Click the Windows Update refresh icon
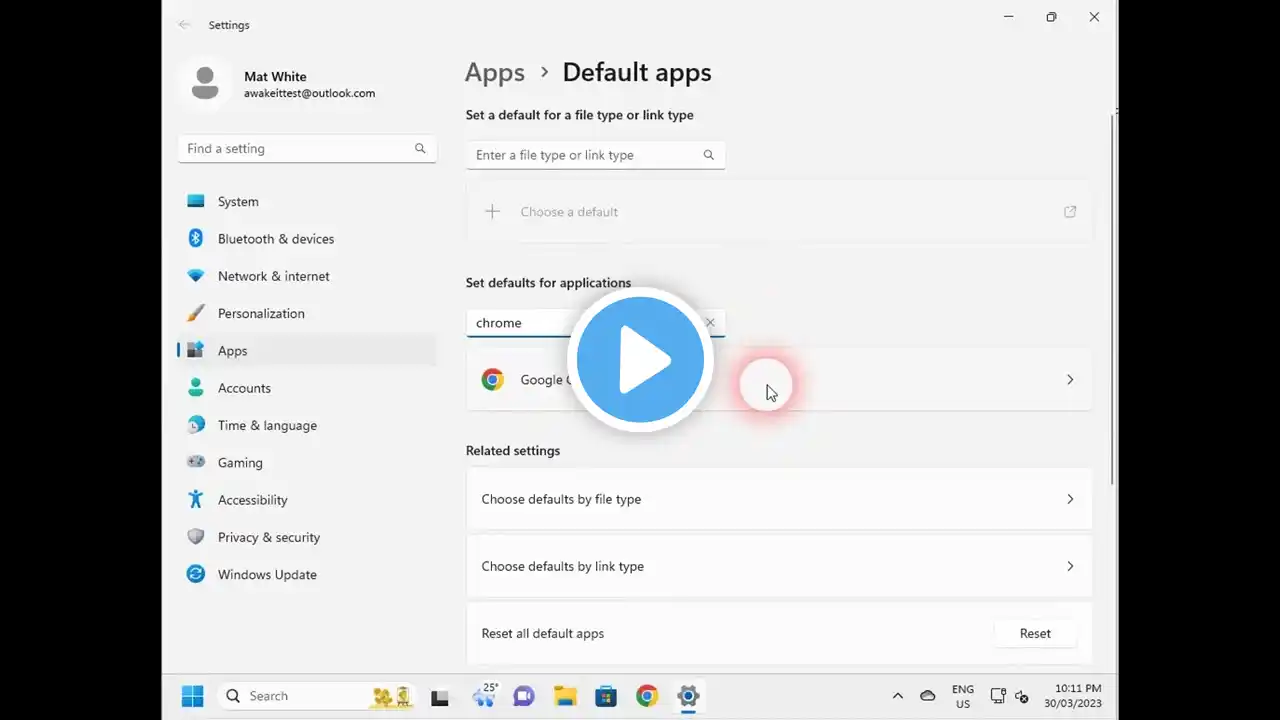 196,574
